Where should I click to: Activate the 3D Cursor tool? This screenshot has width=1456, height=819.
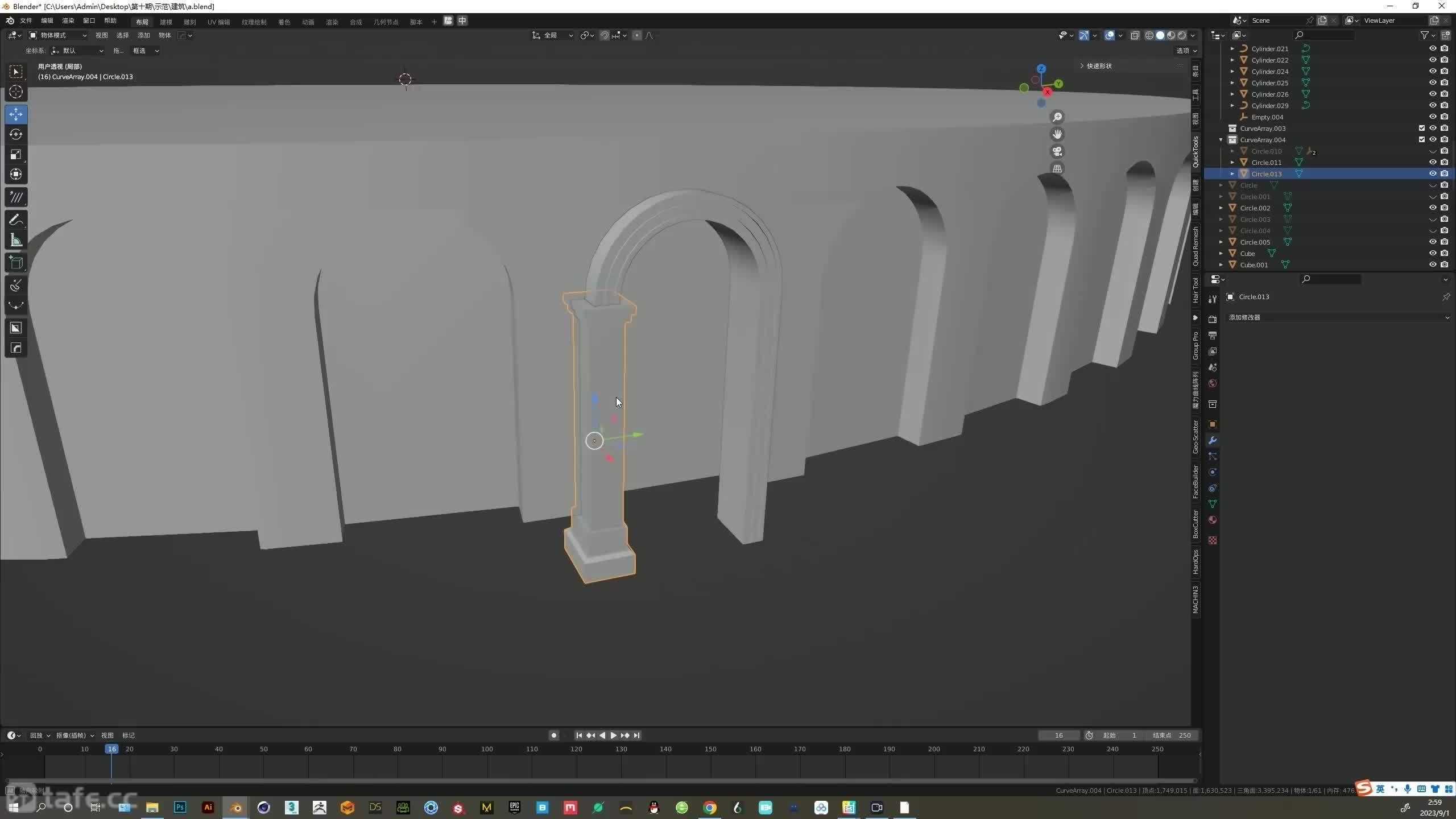pos(16,92)
